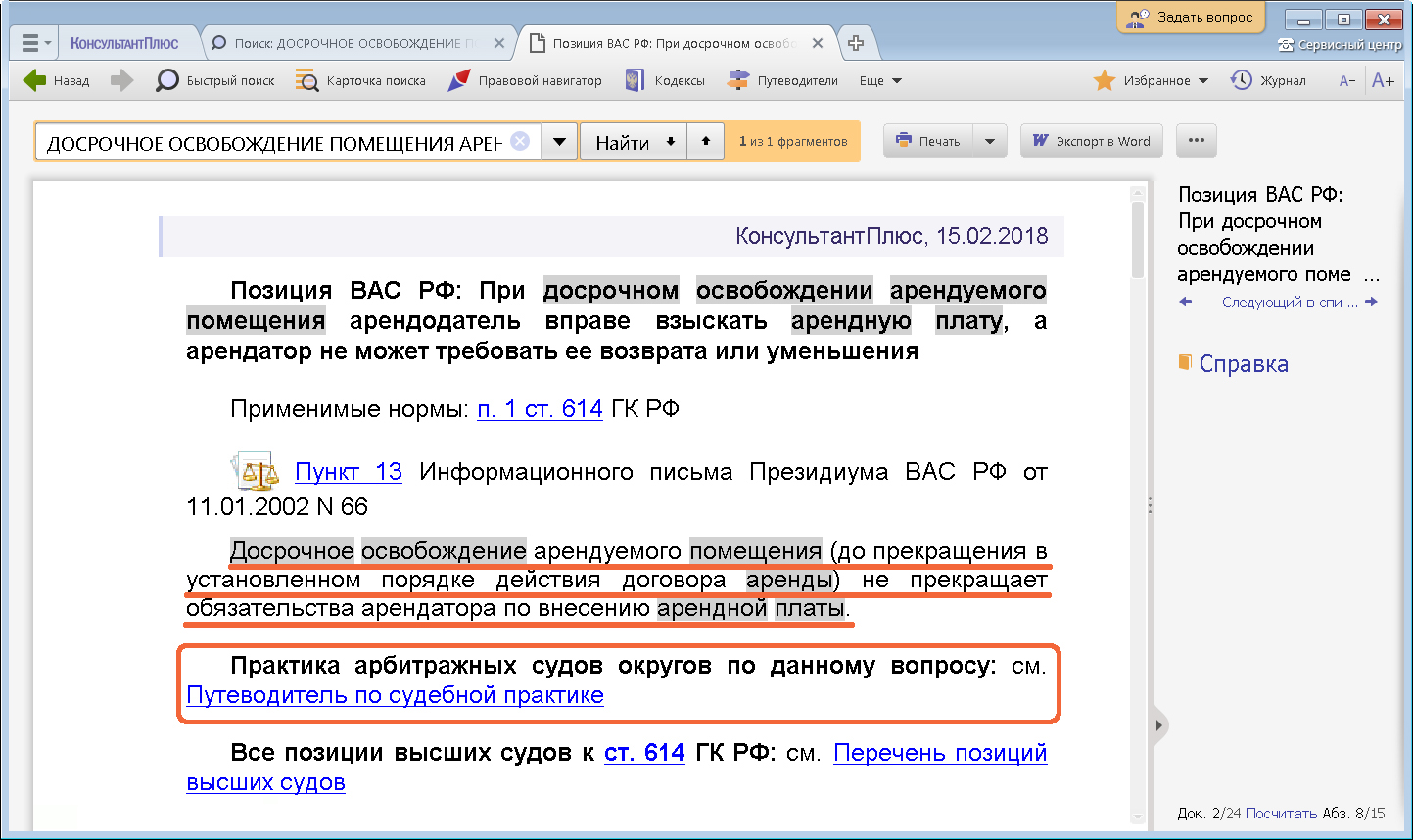Clear the search field text
1413x840 pixels.
[521, 141]
